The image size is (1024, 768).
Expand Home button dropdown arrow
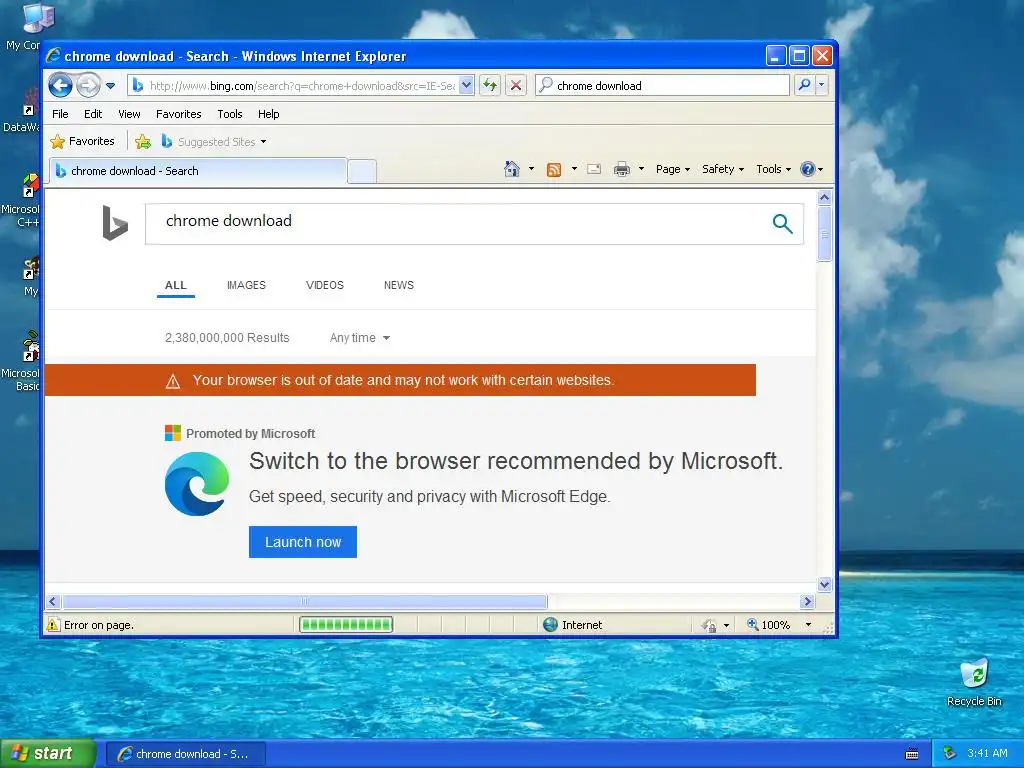pyautogui.click(x=531, y=169)
